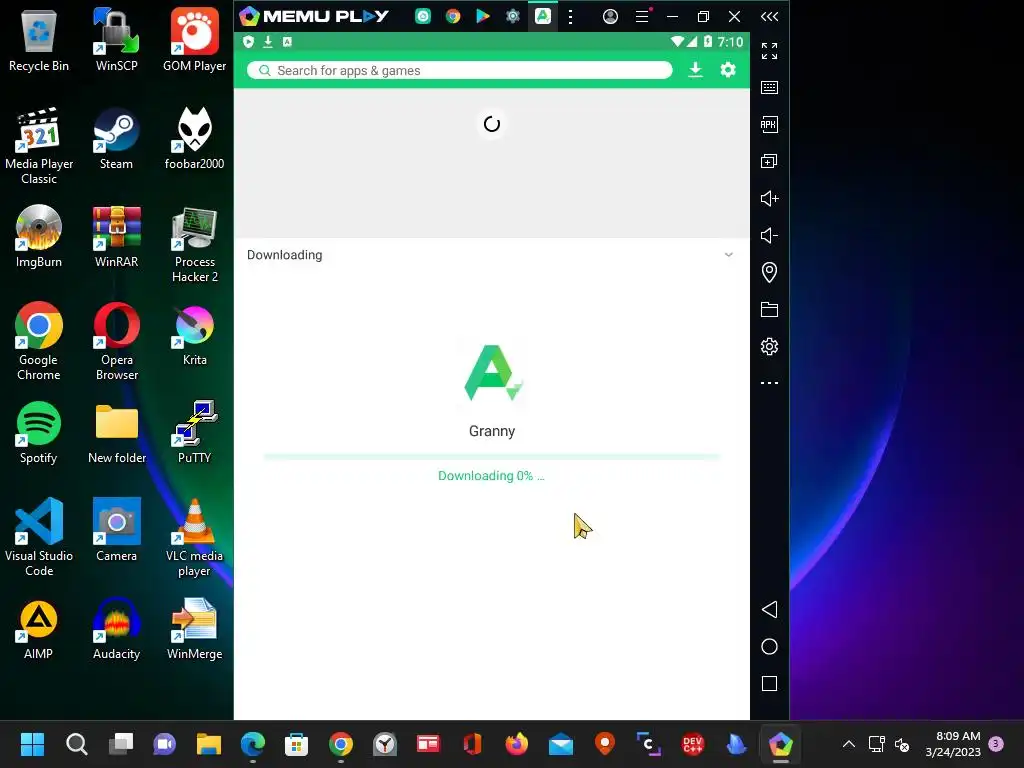Open clock and date in taskbar
The width and height of the screenshot is (1024, 768).
(953, 744)
